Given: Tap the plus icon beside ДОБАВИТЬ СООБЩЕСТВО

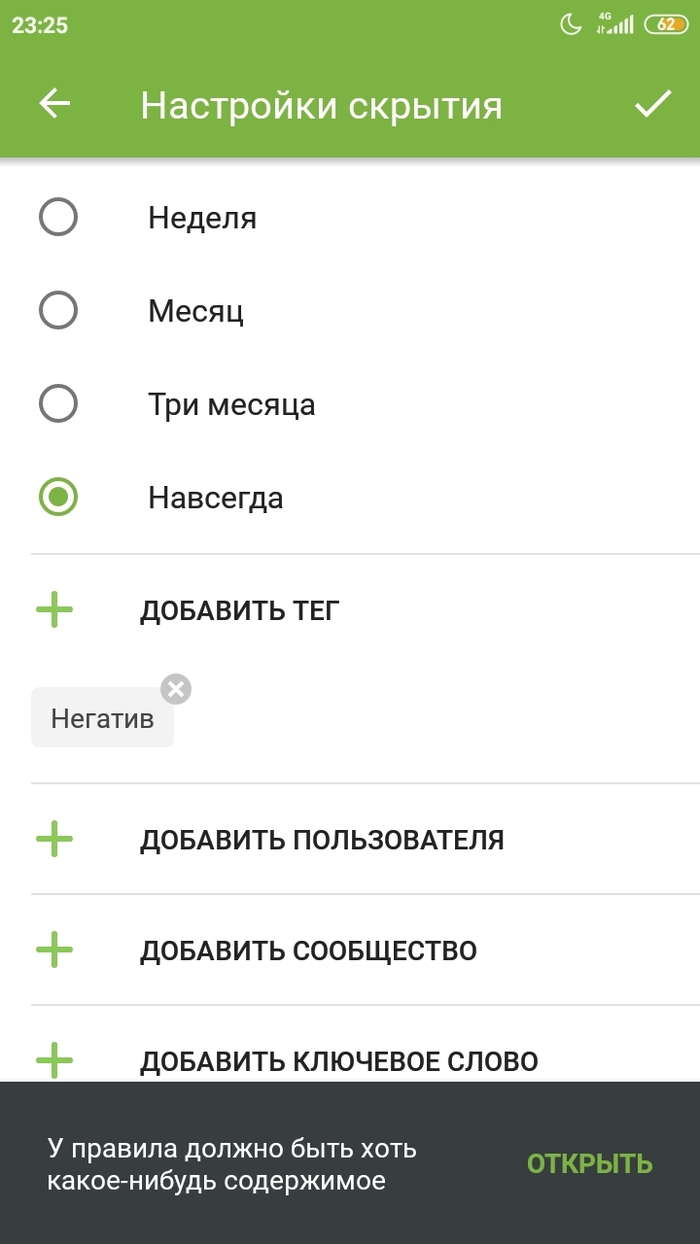Looking at the screenshot, I should click(57, 950).
